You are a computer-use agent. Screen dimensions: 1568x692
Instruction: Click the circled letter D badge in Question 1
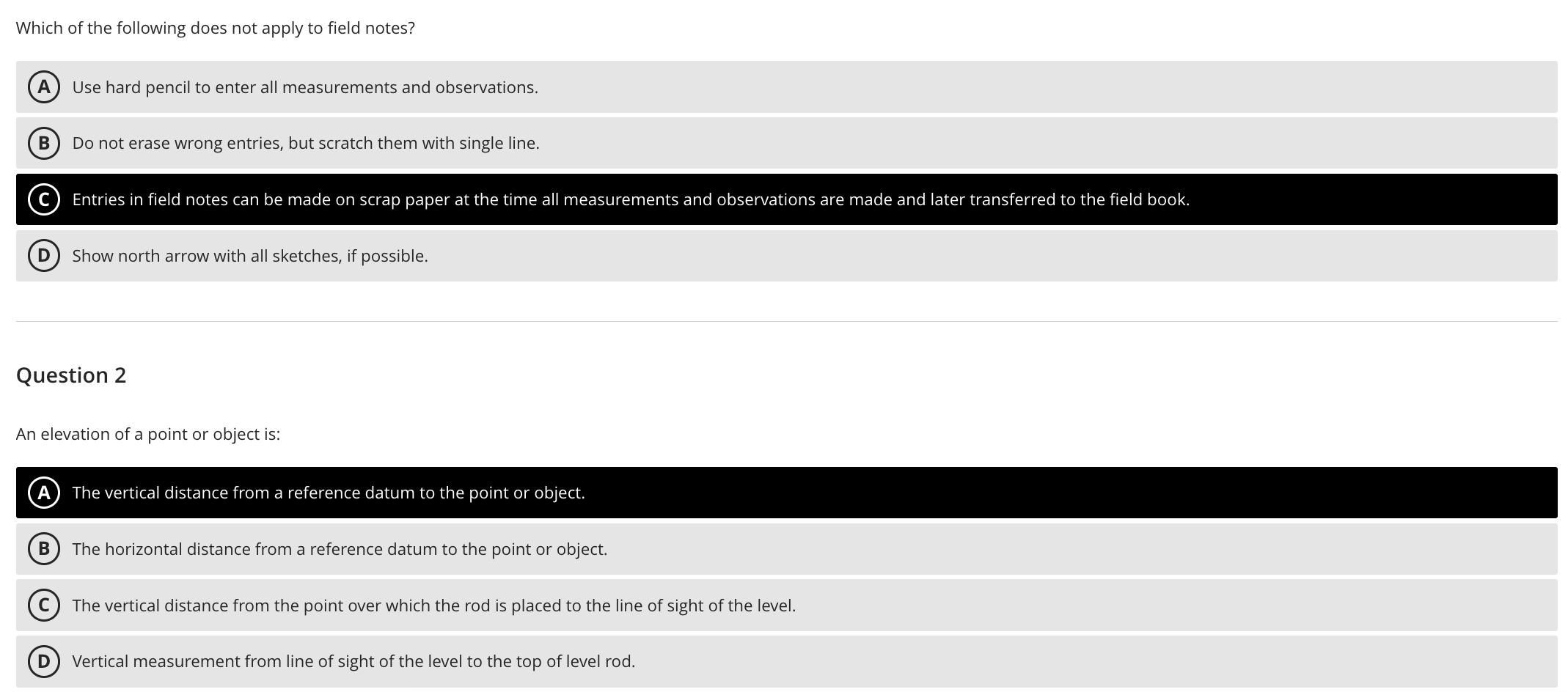(44, 255)
